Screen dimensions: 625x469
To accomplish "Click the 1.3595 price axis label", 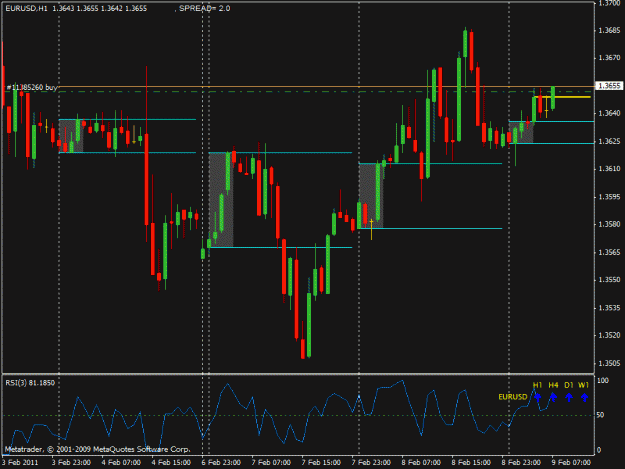I will (609, 197).
